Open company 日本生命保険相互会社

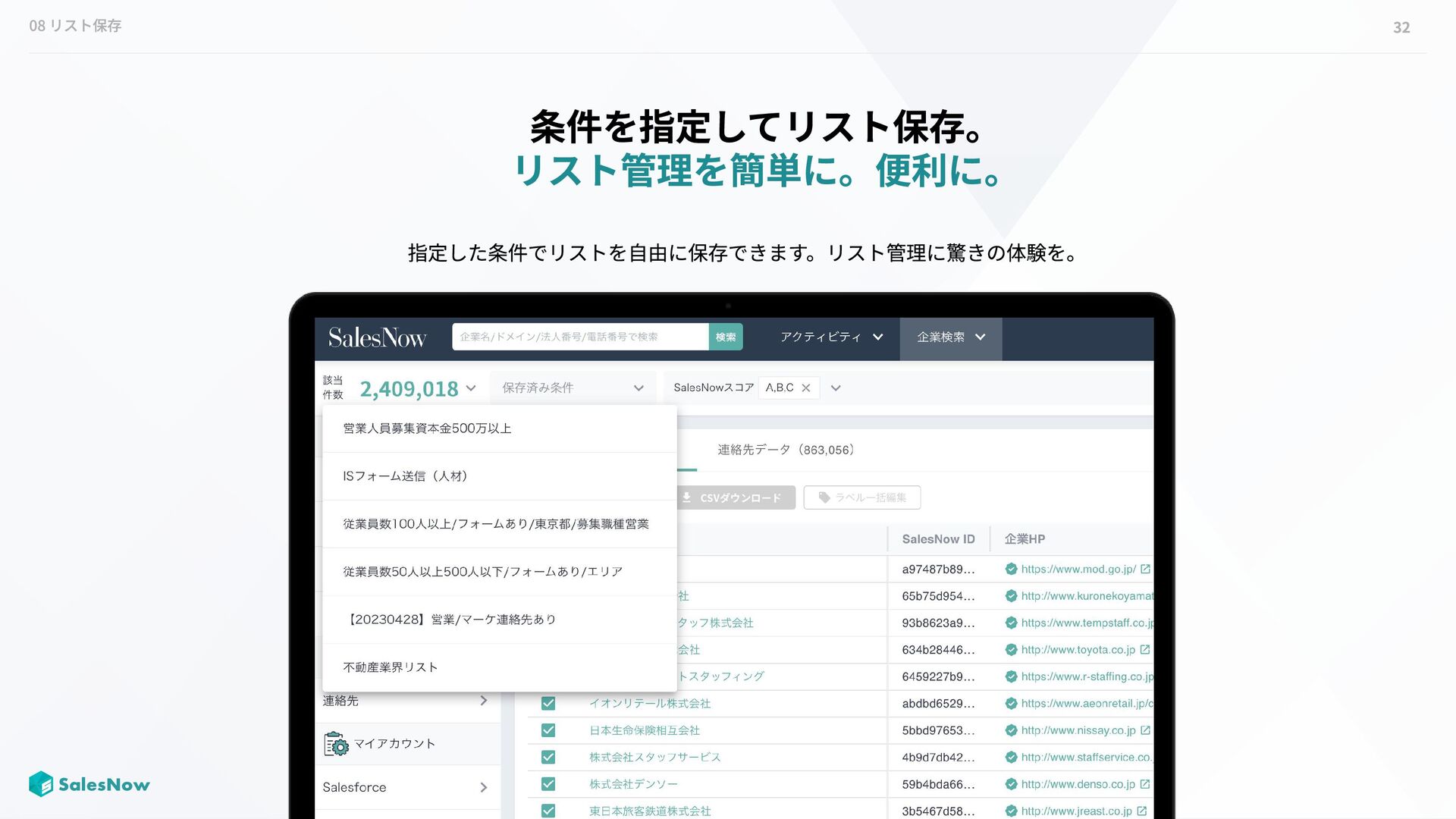click(x=645, y=730)
